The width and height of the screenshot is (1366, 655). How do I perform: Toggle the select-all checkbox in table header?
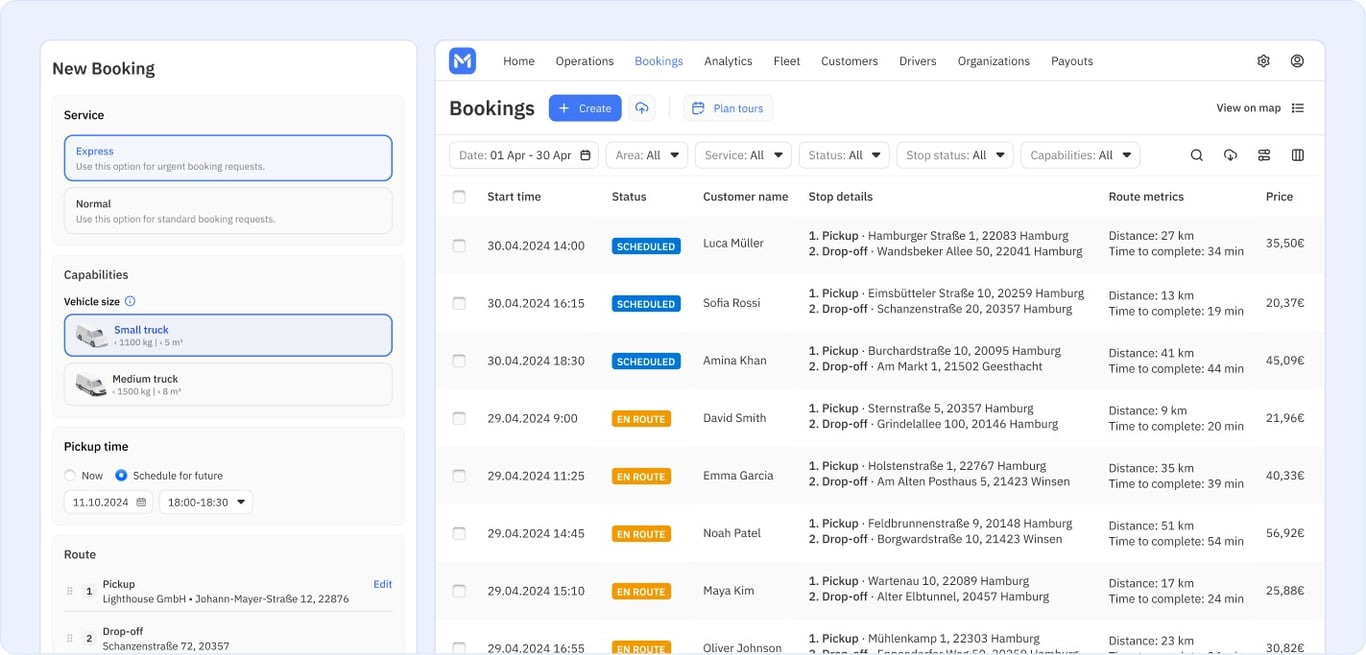click(459, 197)
